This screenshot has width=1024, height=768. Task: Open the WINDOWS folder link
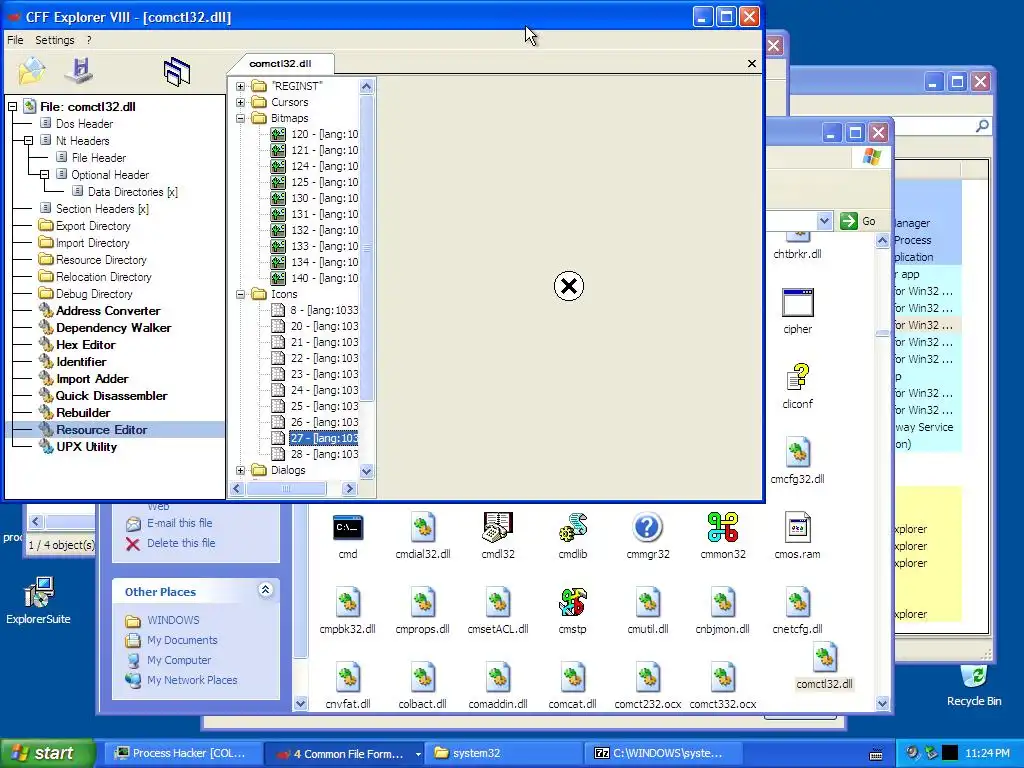[173, 620]
